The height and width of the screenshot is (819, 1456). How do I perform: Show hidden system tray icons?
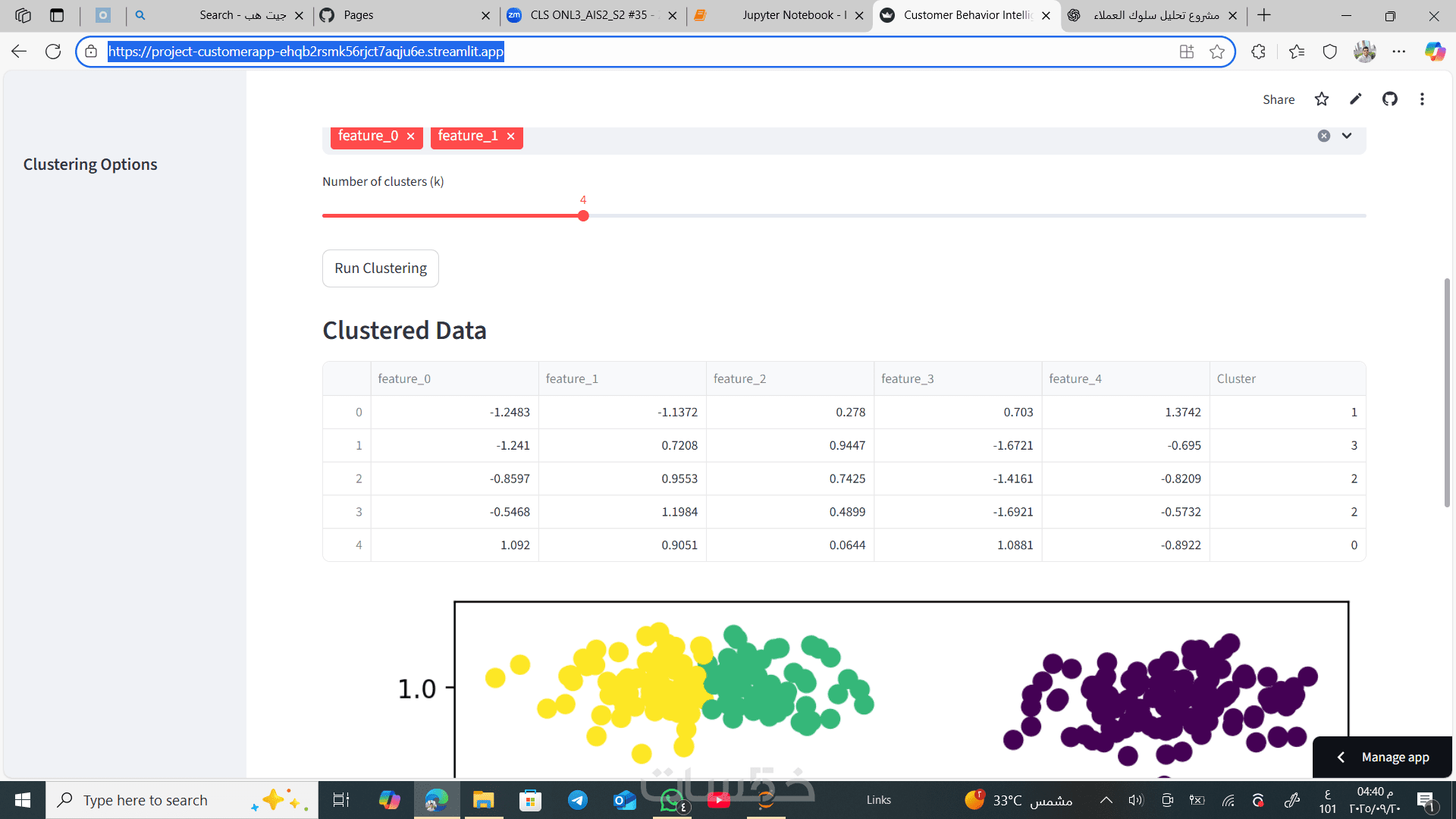[1106, 800]
